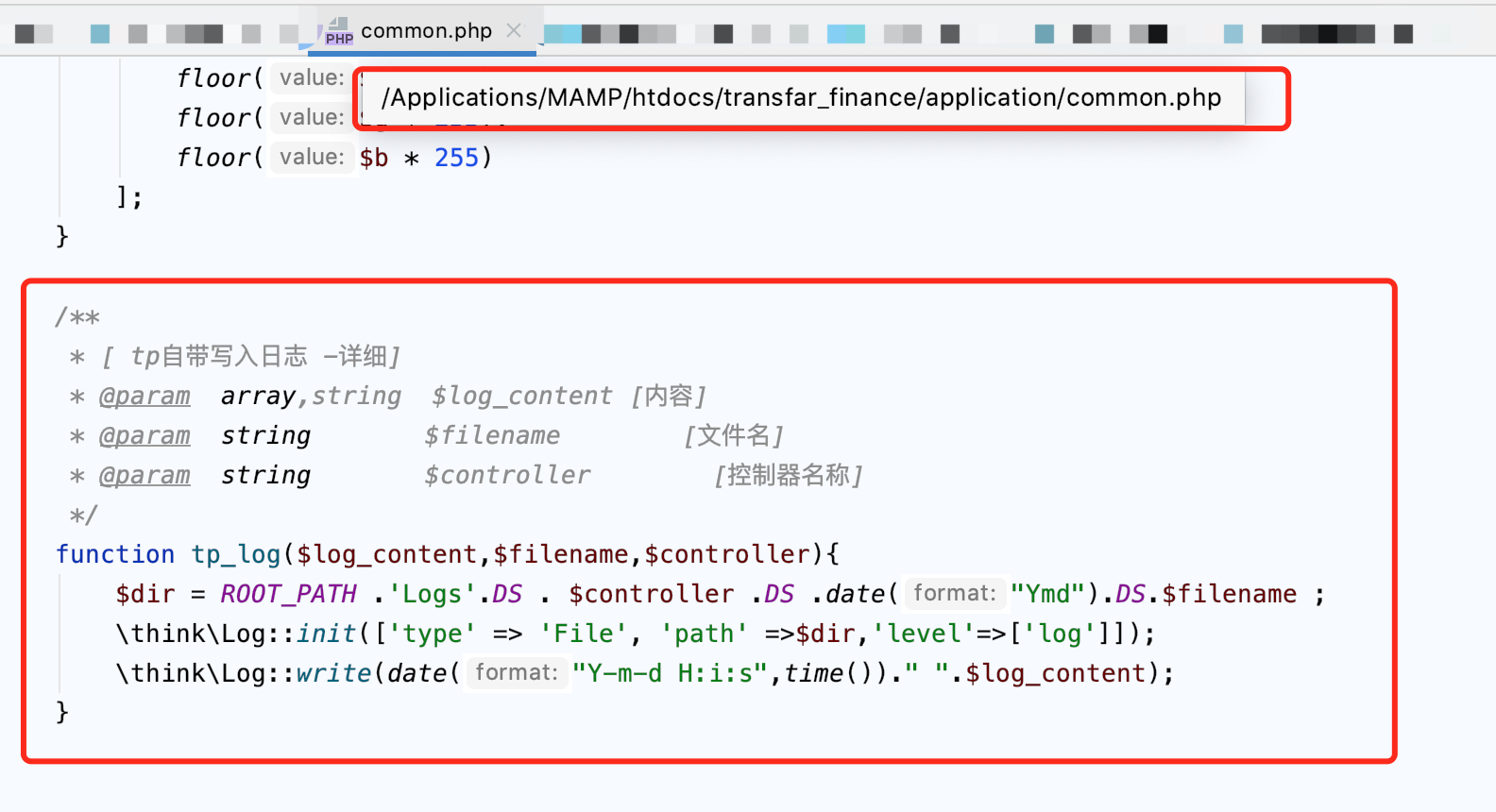Image resolution: width=1496 pixels, height=812 pixels.
Task: Click the 'value:' hint before $b
Action: pyautogui.click(x=312, y=157)
